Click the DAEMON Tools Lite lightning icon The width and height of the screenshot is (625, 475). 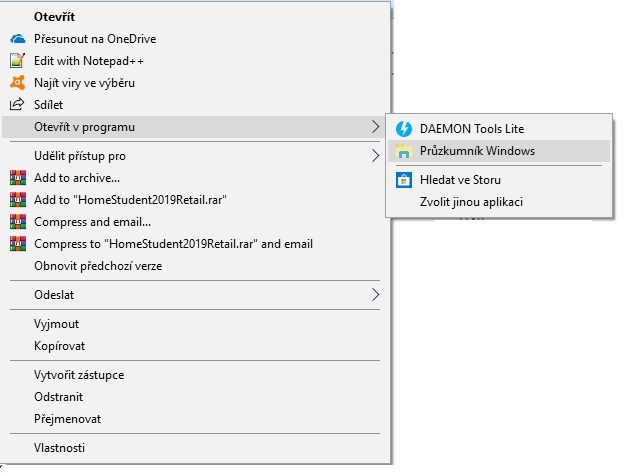(x=404, y=129)
